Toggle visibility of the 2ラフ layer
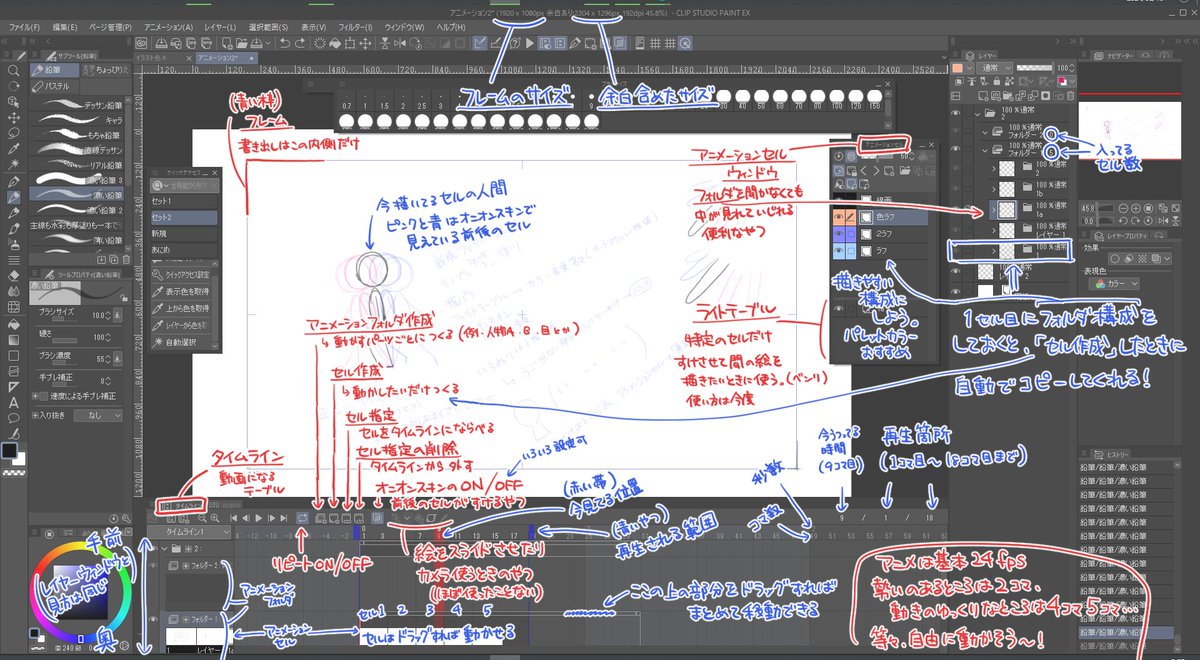 click(x=838, y=232)
